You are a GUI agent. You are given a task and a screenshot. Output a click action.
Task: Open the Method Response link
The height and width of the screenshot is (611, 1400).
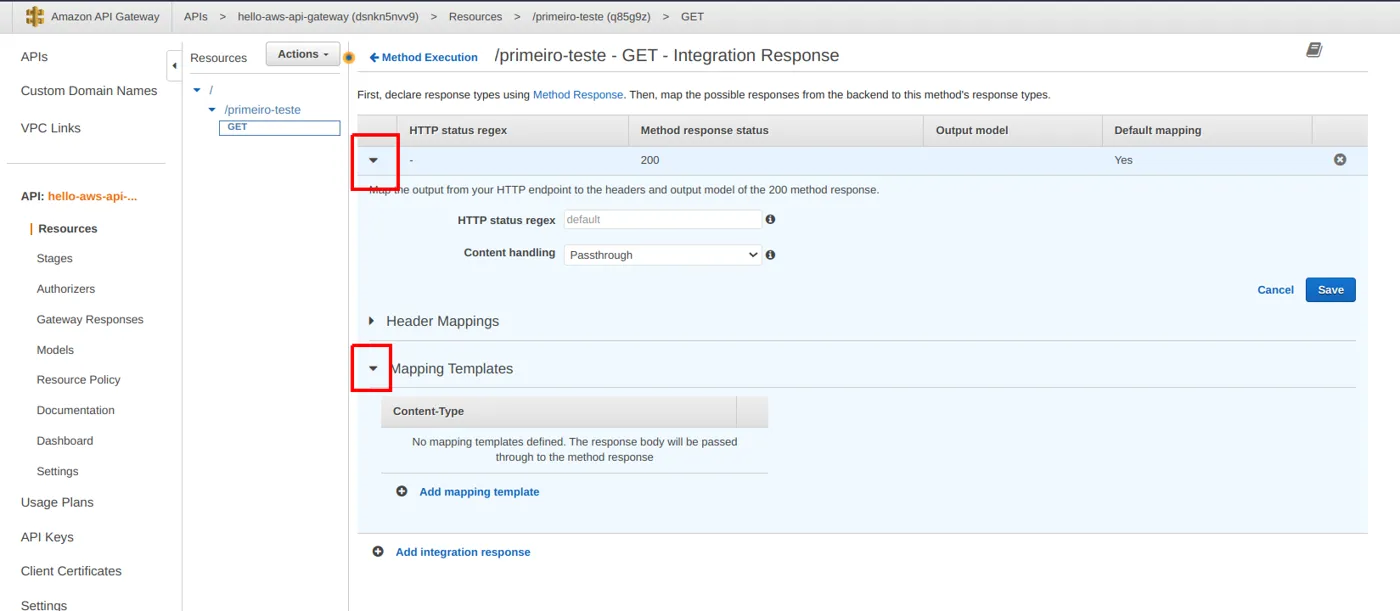[578, 95]
